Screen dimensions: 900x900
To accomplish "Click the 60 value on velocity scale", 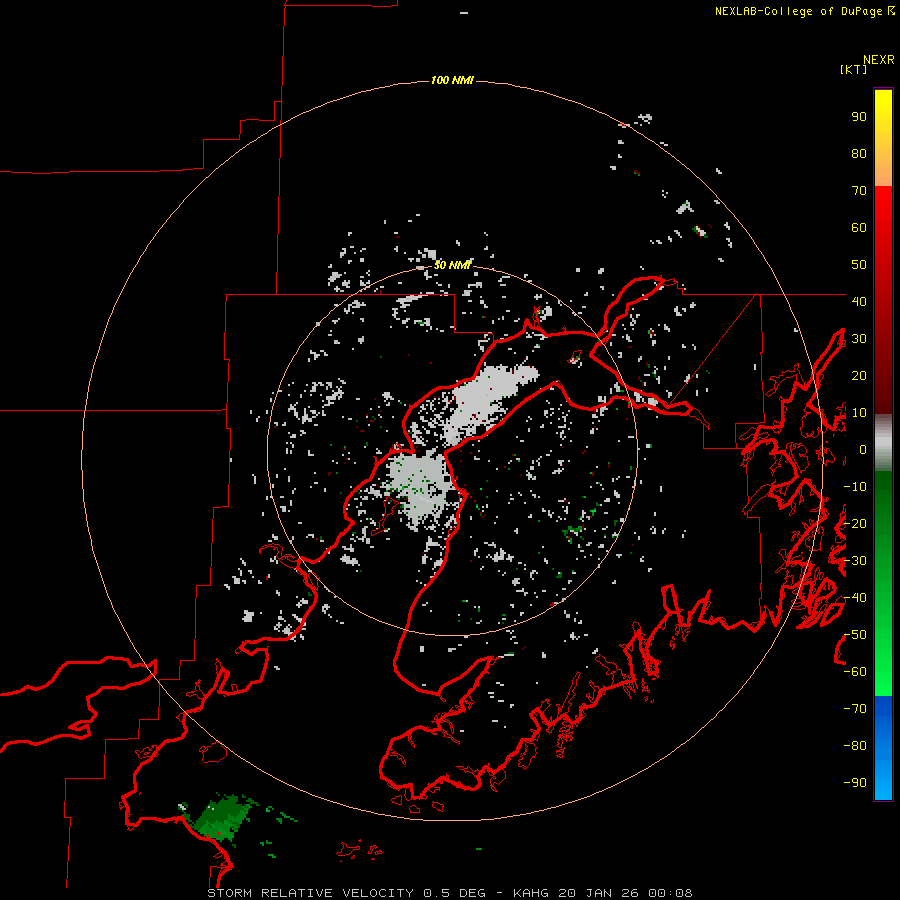I will pos(859,228).
